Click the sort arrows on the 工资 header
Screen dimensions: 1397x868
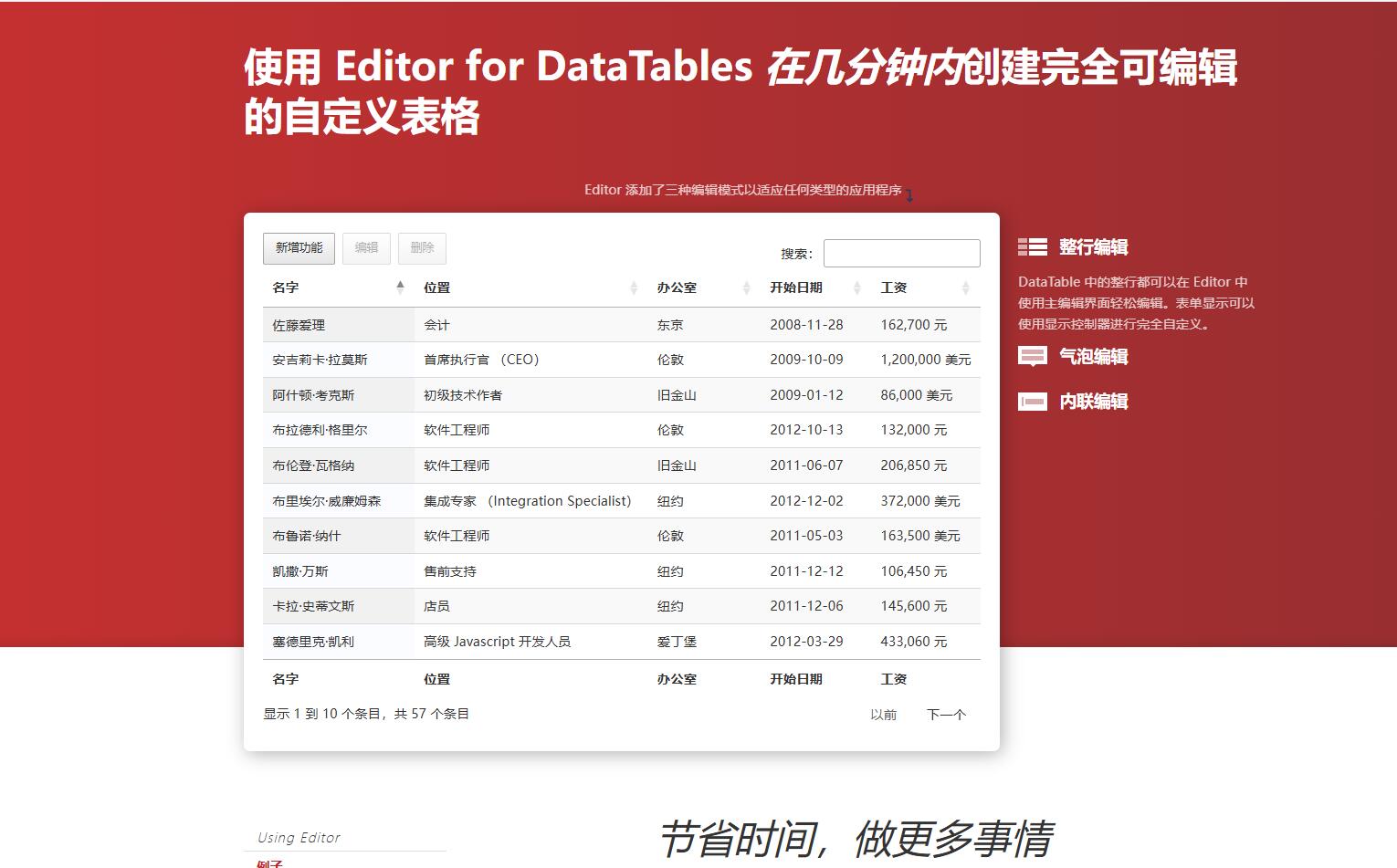tap(965, 288)
